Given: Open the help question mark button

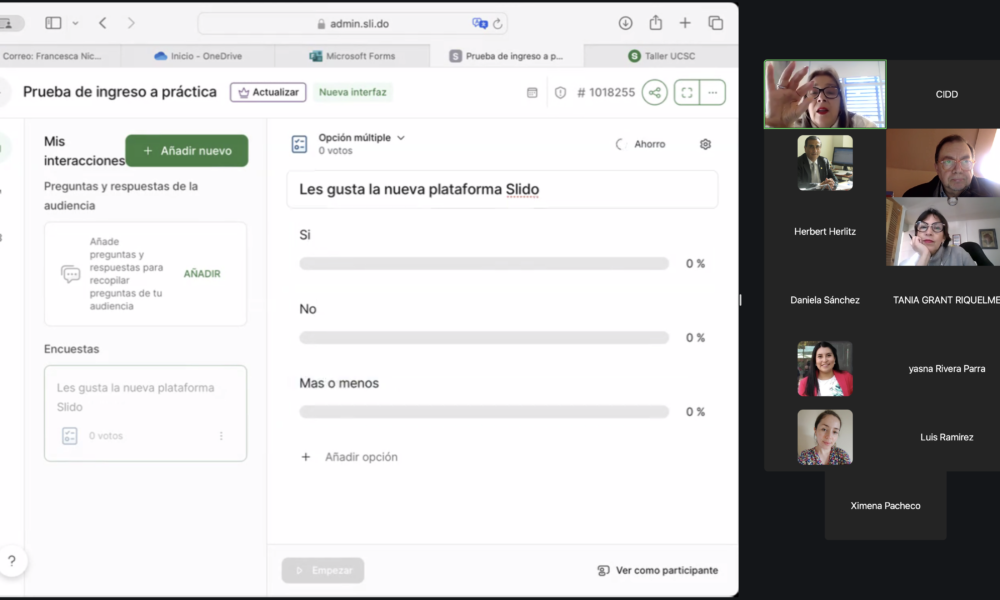Looking at the screenshot, I should point(11,561).
